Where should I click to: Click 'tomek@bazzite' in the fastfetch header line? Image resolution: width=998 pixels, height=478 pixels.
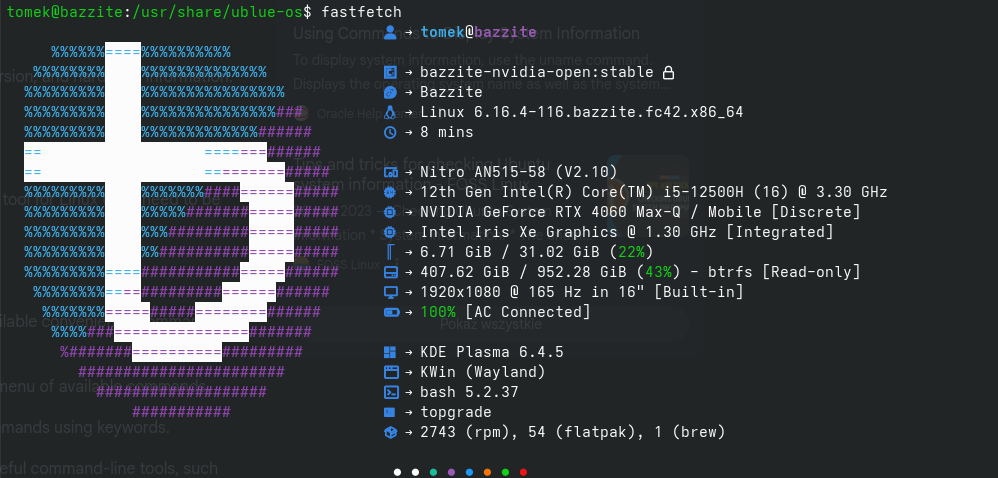click(479, 32)
